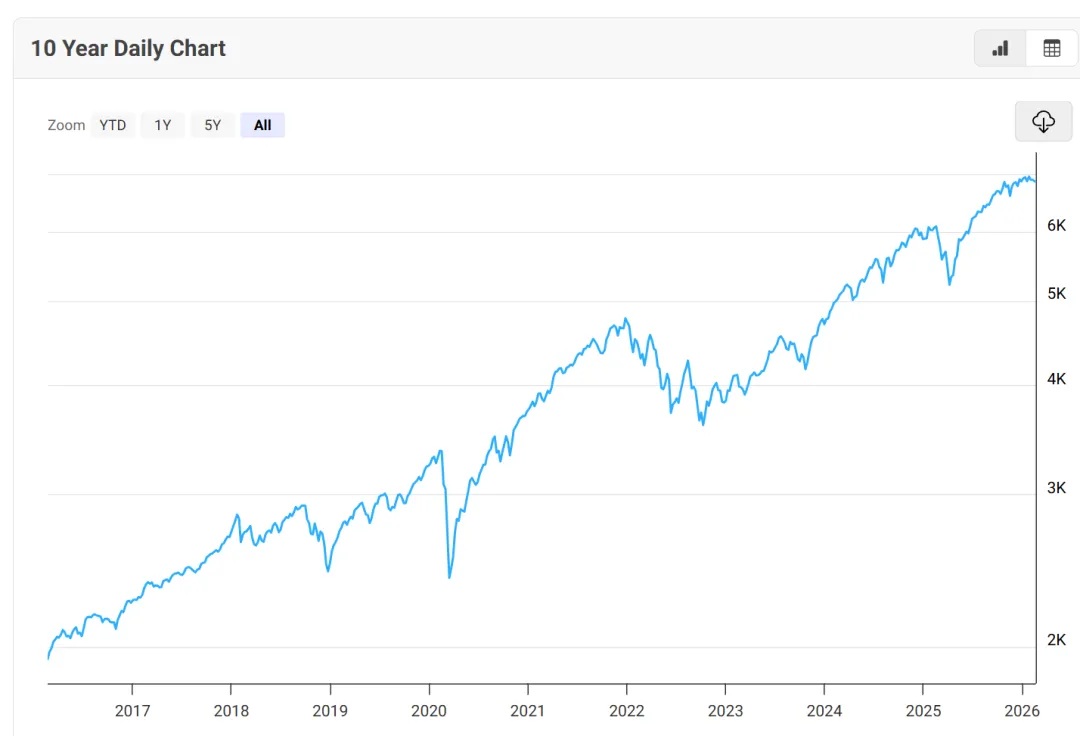
Task: Click the 2020 x-axis label
Action: click(429, 711)
